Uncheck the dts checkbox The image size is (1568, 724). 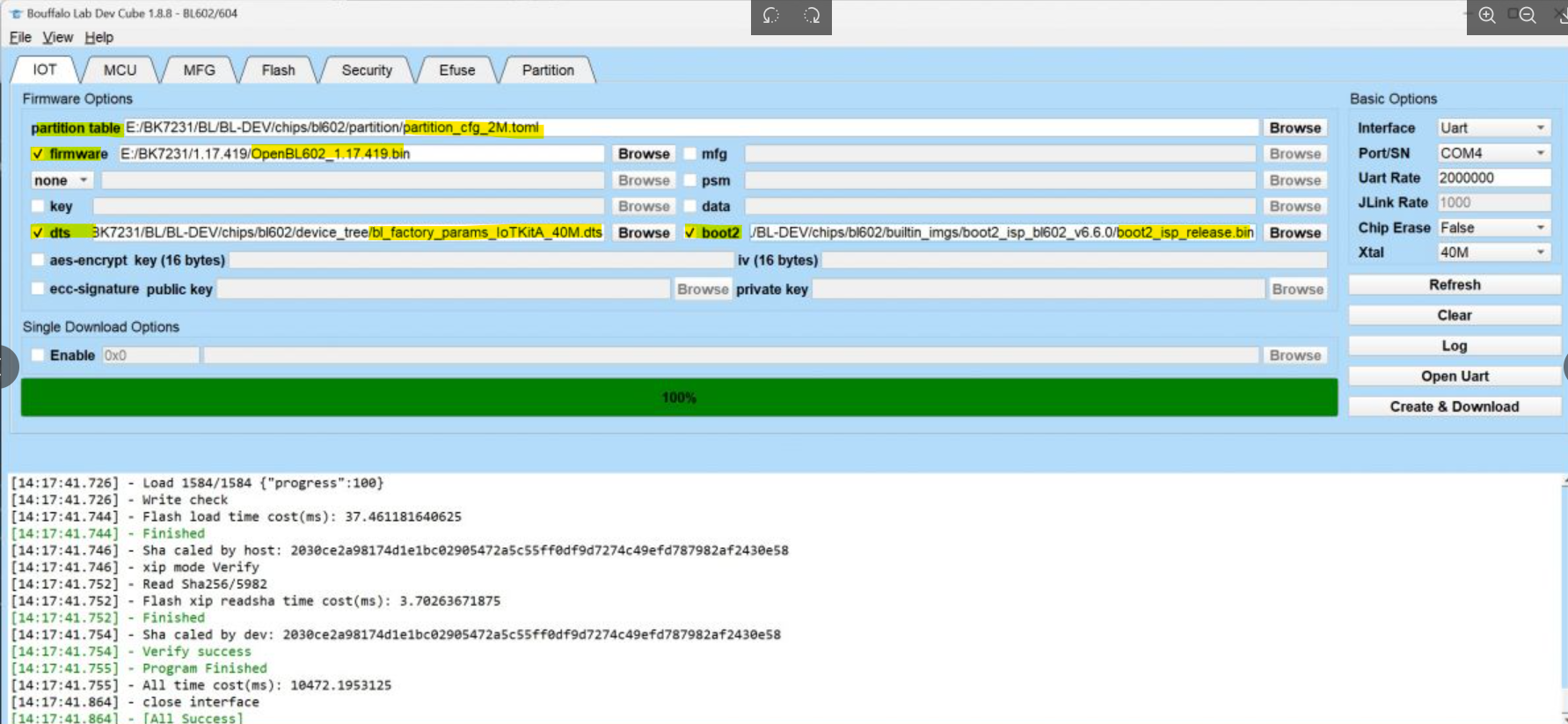[x=37, y=232]
